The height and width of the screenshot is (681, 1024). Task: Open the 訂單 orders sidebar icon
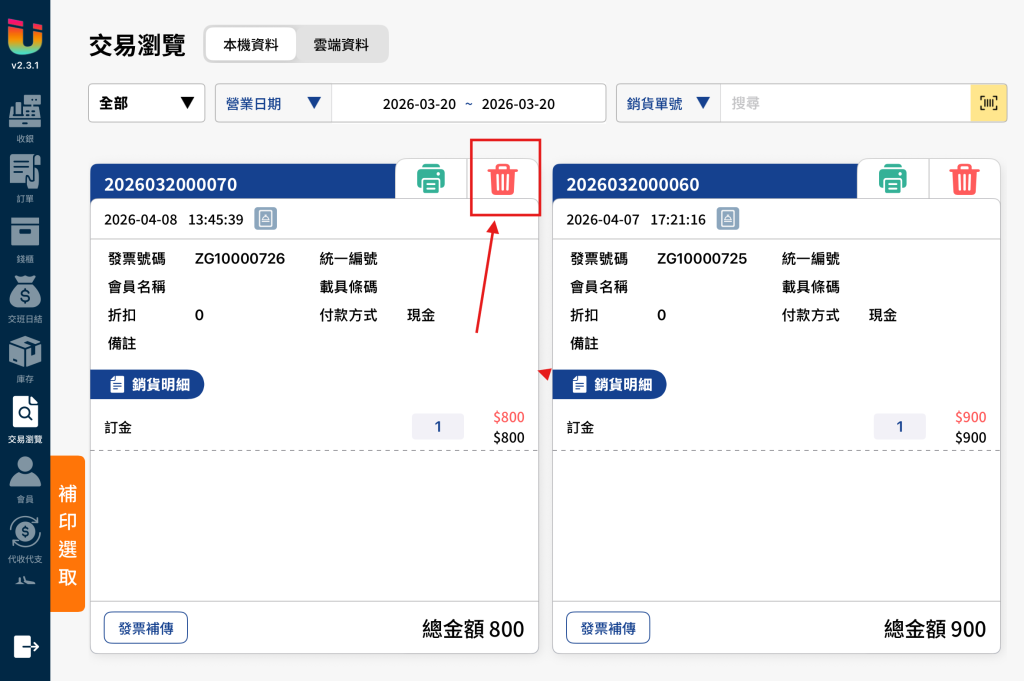[x=25, y=178]
